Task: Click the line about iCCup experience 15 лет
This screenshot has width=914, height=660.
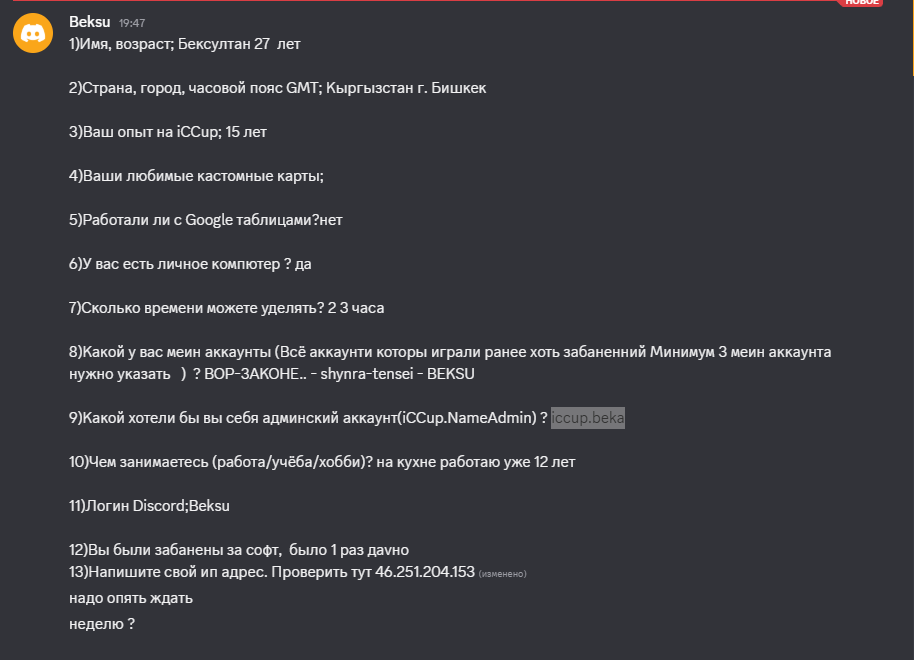Action: (x=168, y=132)
